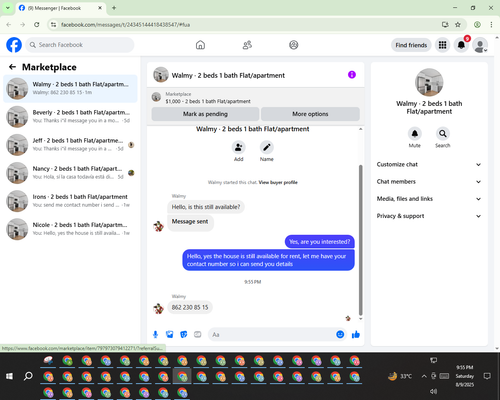Expand the Privacy & support section
Image resolution: width=500 pixels, height=400 pixels.
(x=429, y=216)
